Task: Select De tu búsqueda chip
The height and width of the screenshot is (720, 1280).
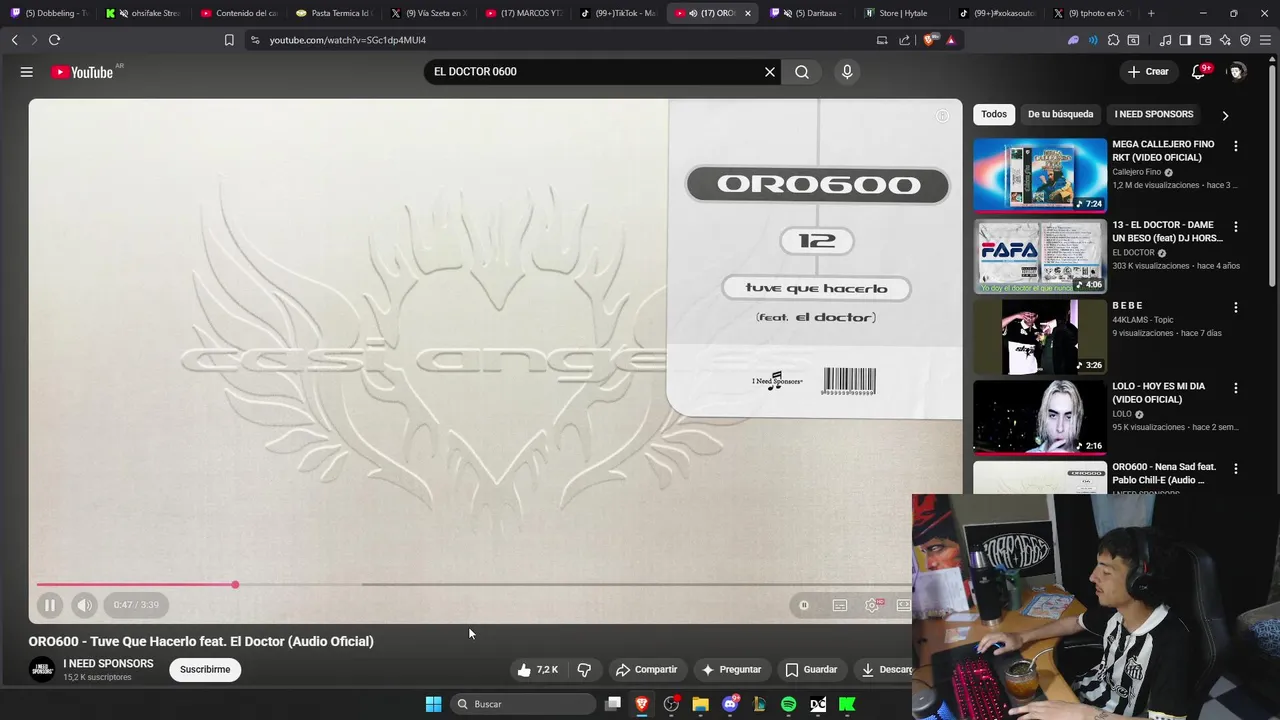Action: coord(1060,114)
